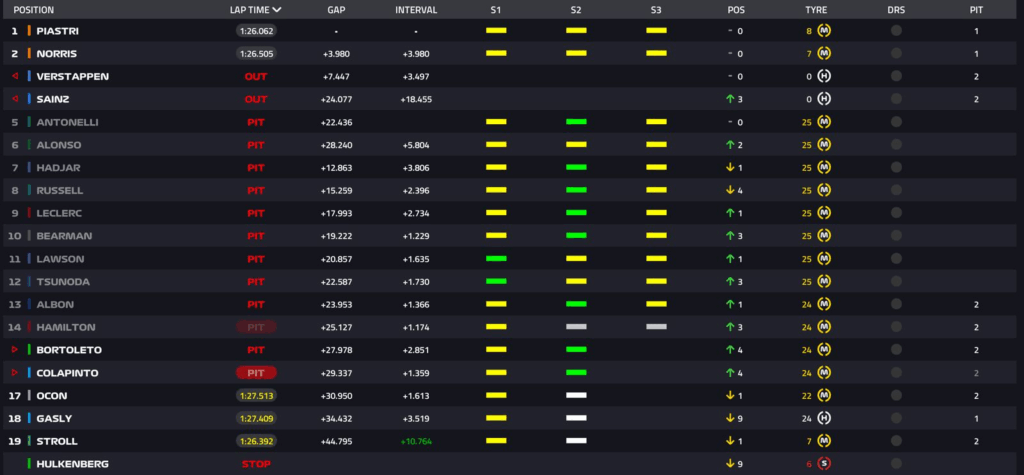Image resolution: width=1024 pixels, height=475 pixels.
Task: Click Verstappen's hard tyre icon
Action: coord(824,76)
